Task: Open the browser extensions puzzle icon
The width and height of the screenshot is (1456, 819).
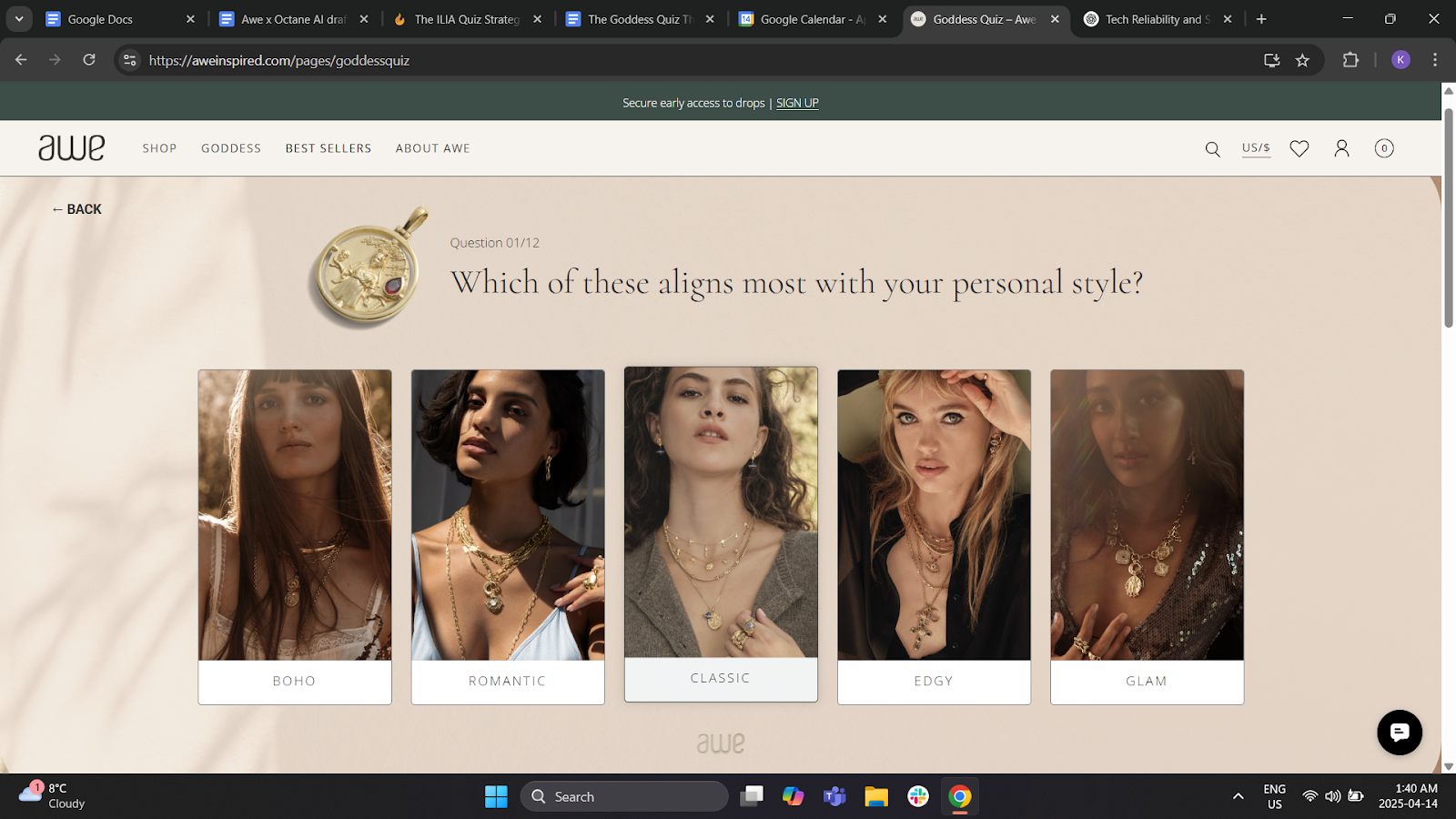Action: pyautogui.click(x=1350, y=60)
